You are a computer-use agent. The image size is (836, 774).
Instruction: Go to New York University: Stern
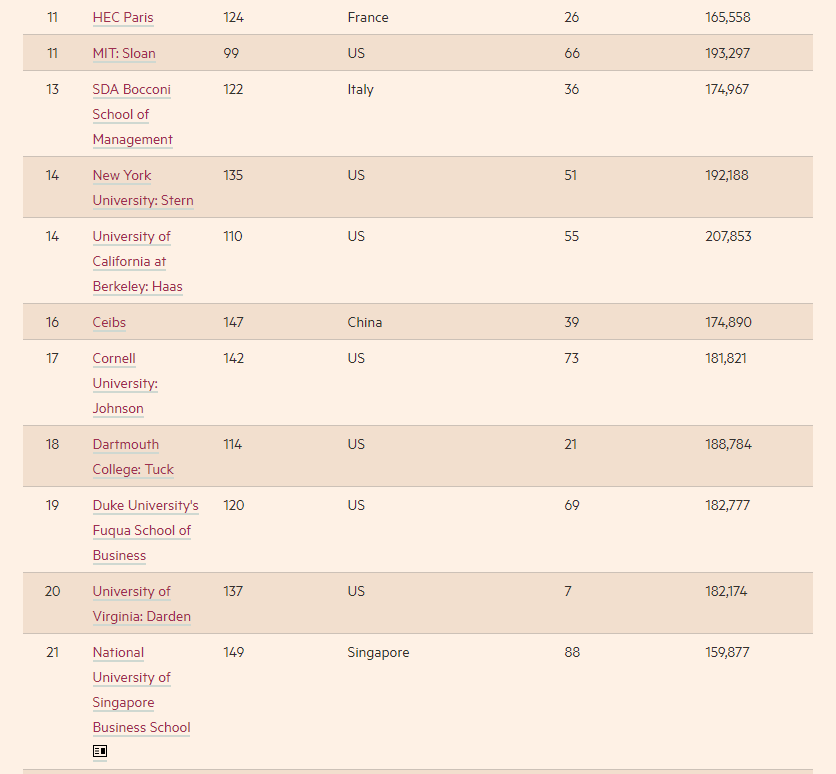coord(143,188)
